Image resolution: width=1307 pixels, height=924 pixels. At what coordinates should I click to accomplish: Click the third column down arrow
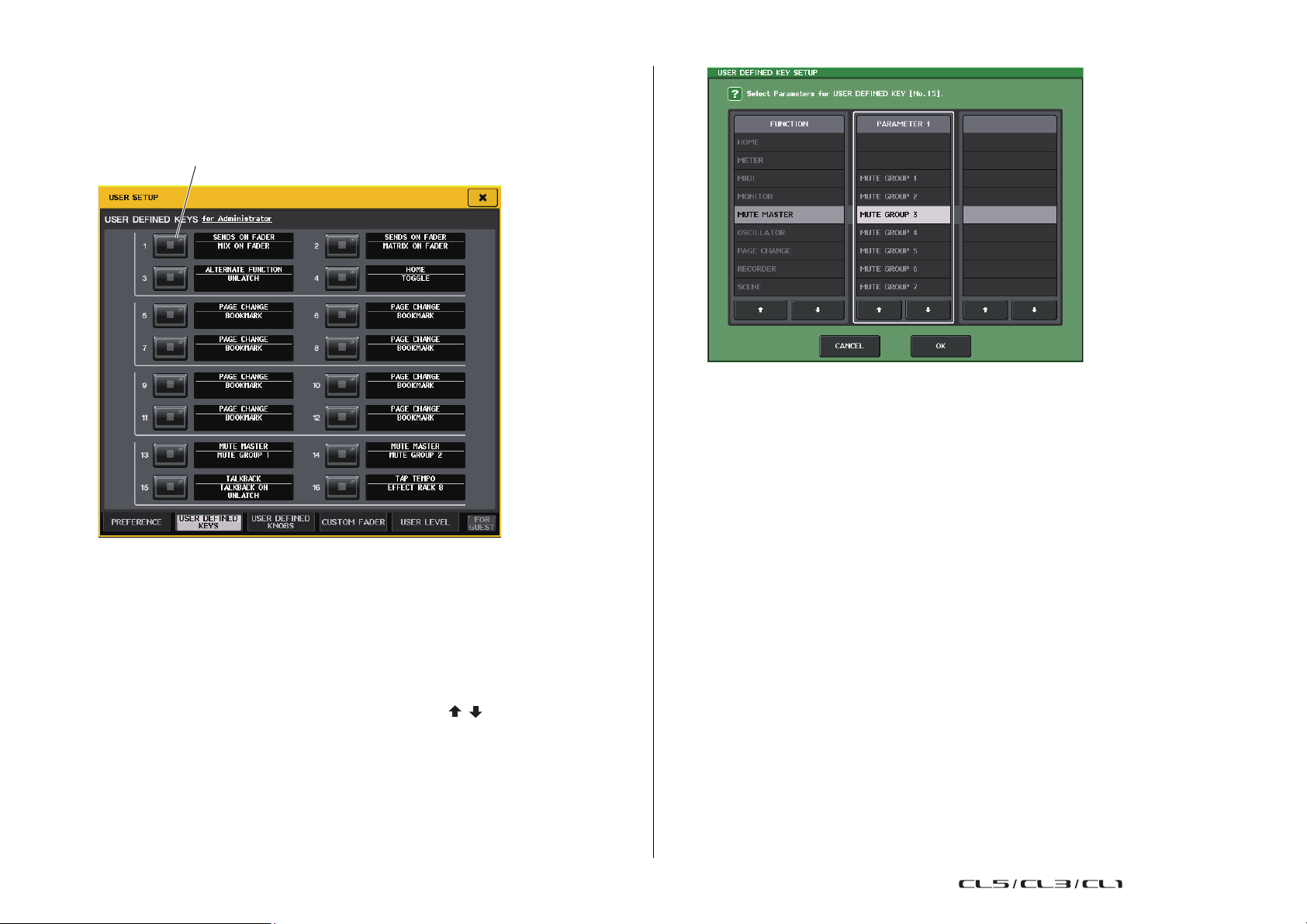tap(1034, 310)
